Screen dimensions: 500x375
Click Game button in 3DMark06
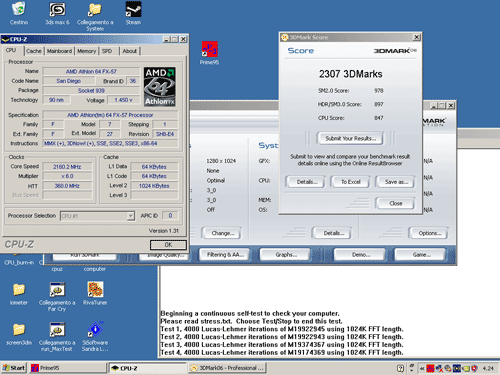pos(421,255)
